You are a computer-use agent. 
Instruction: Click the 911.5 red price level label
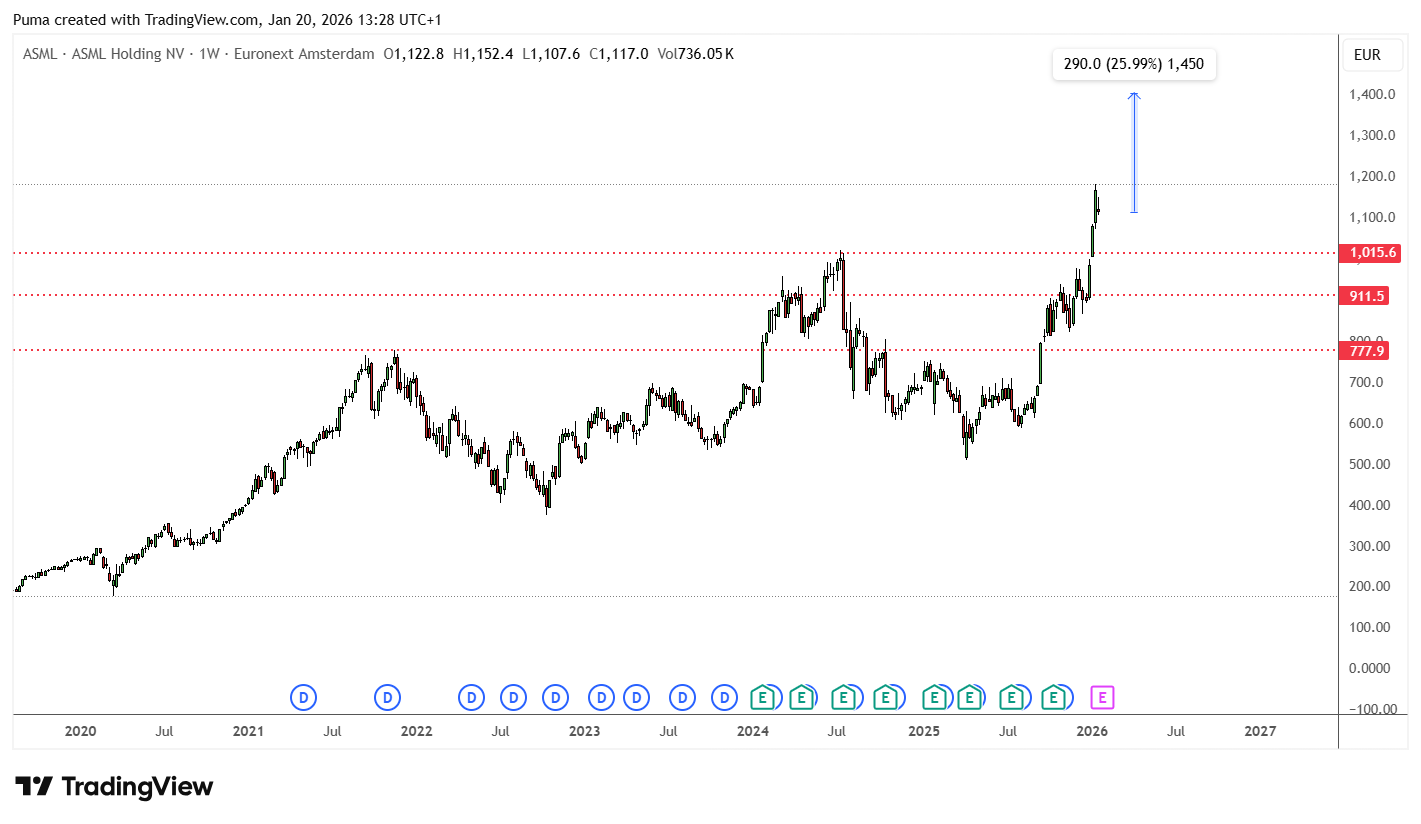pyautogui.click(x=1363, y=295)
